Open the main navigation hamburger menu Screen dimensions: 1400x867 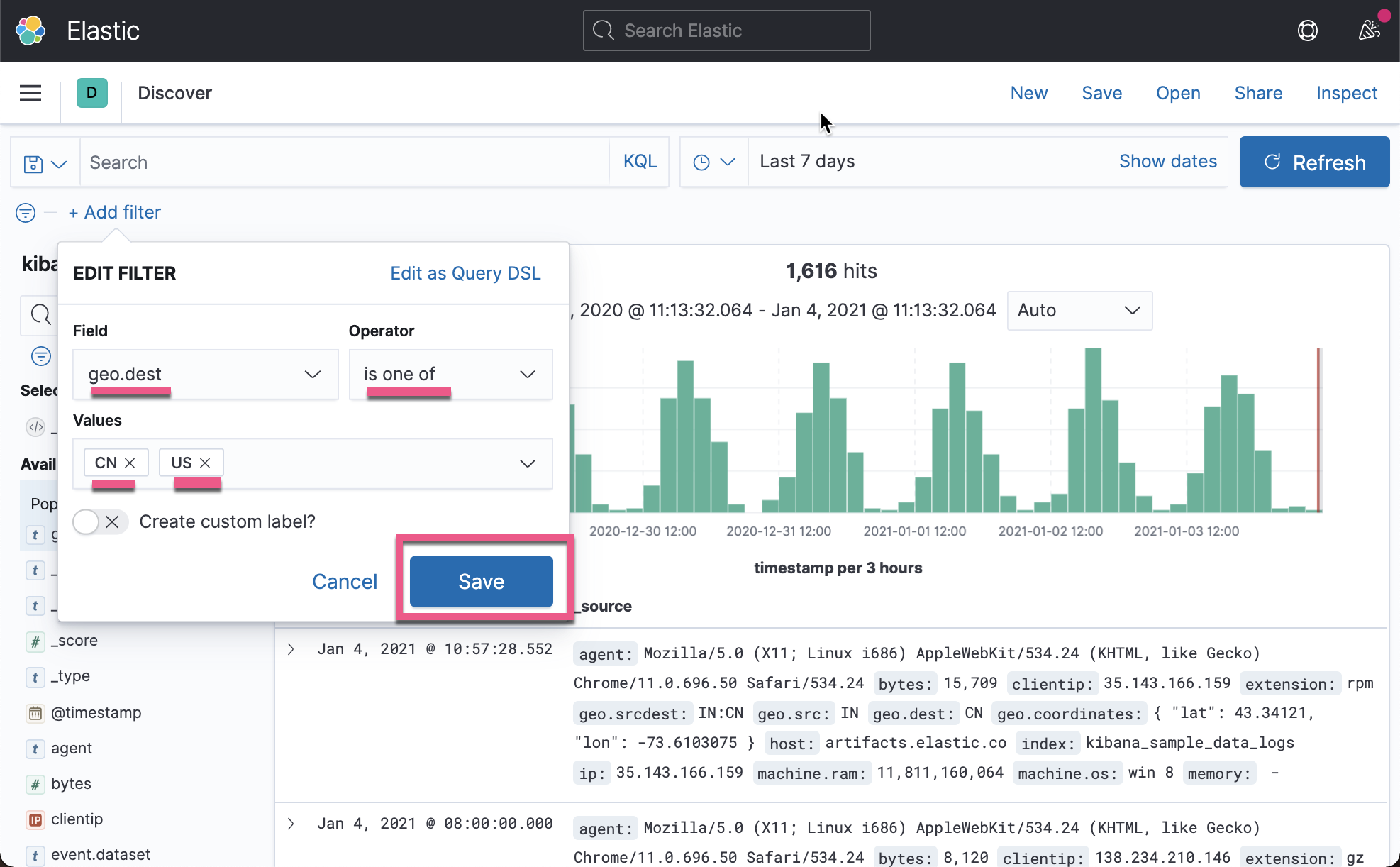click(30, 92)
